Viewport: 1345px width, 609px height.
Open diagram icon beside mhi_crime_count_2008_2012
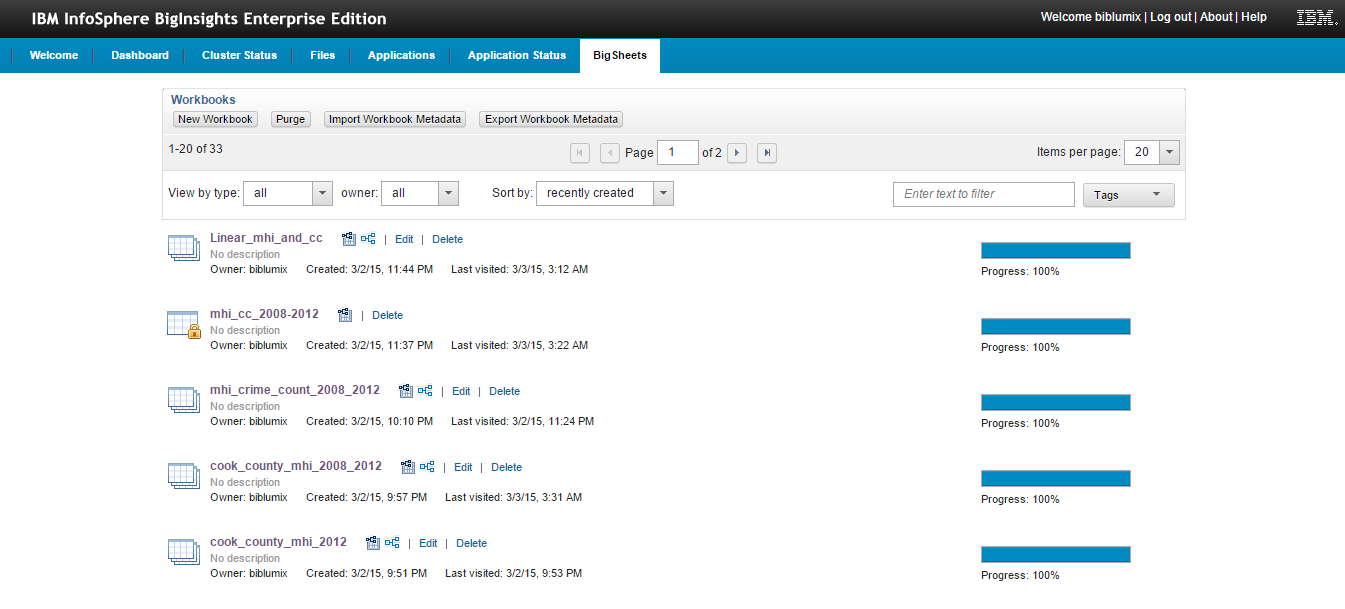[x=425, y=391]
